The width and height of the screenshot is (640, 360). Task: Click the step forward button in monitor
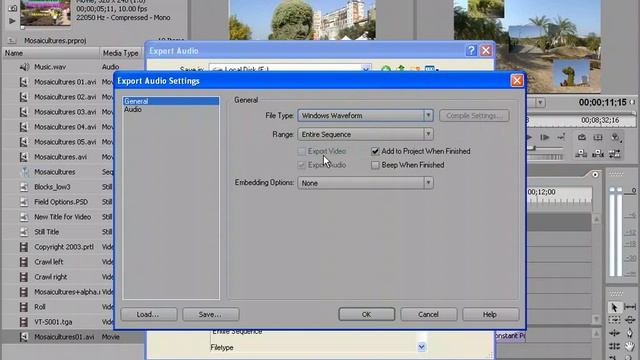pyautogui.click(x=544, y=138)
